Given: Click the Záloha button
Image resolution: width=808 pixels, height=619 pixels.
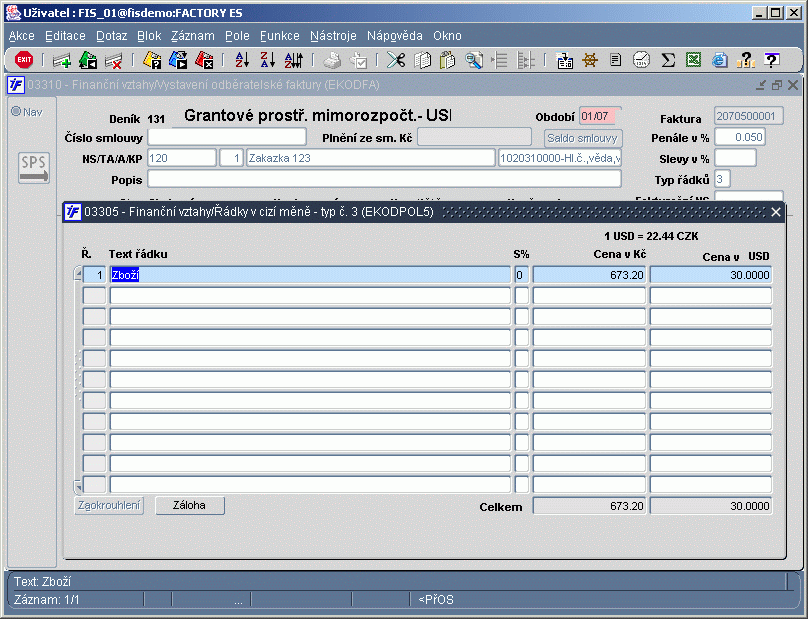Looking at the screenshot, I should coord(190,506).
